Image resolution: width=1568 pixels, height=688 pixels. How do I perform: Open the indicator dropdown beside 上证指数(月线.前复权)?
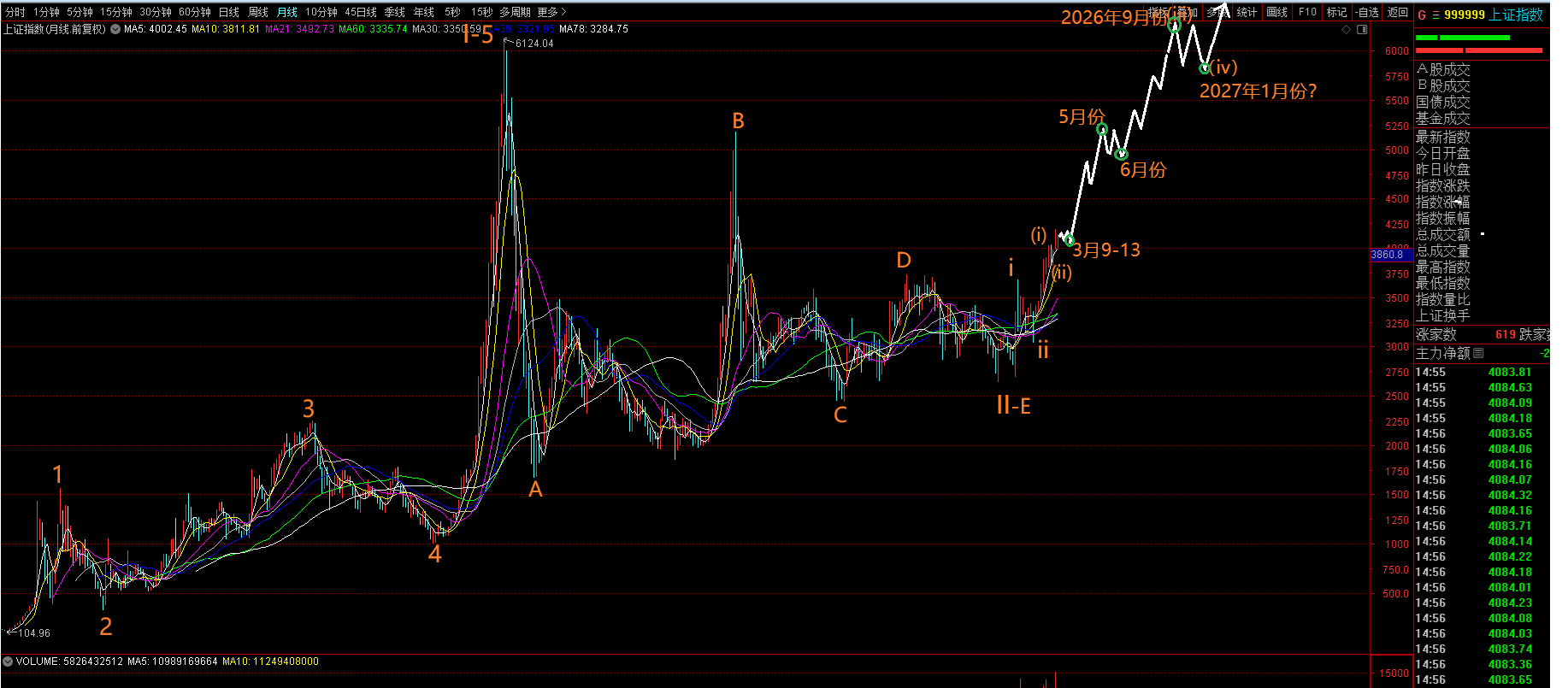115,29
